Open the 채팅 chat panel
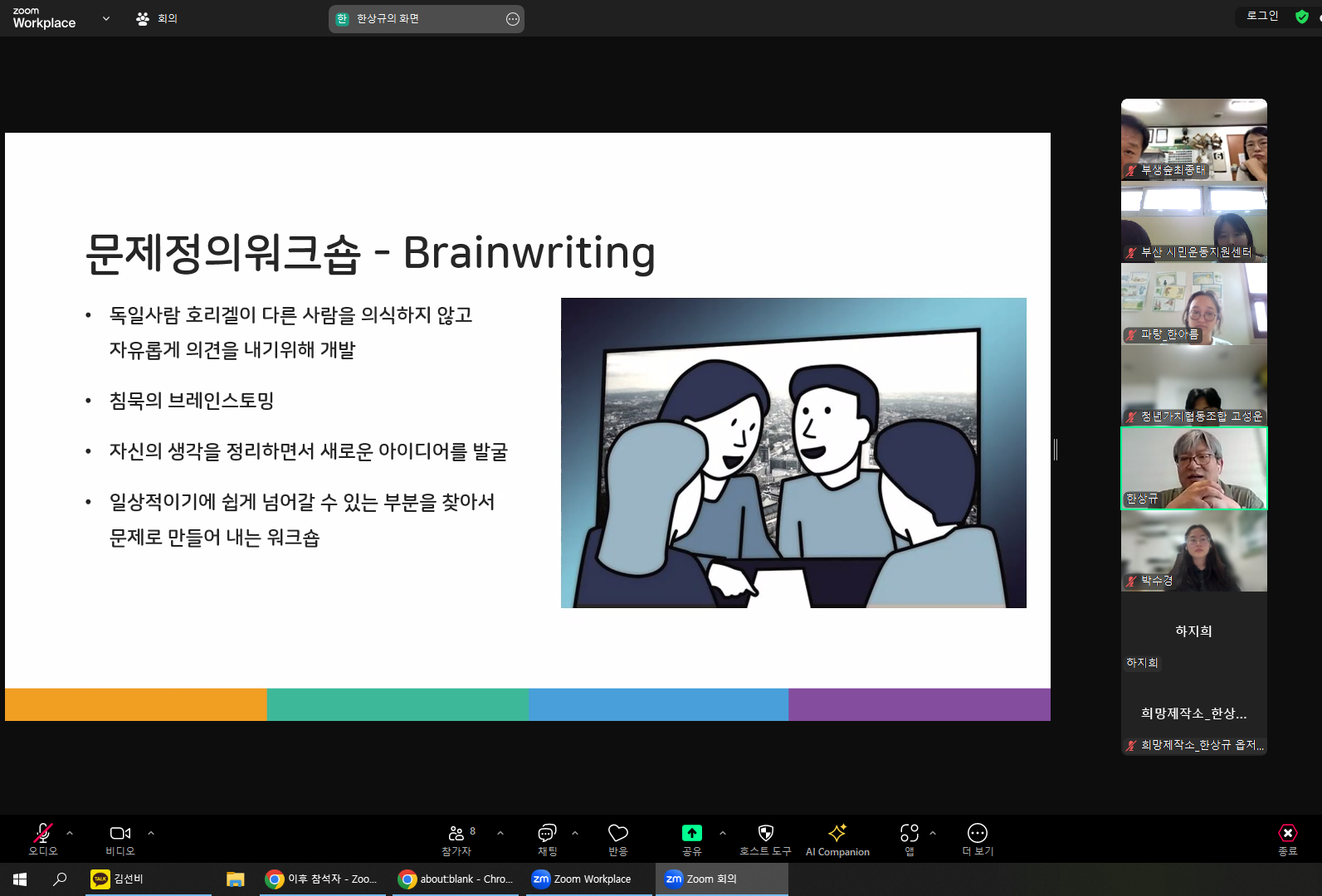The width and height of the screenshot is (1322, 896). pos(547,839)
